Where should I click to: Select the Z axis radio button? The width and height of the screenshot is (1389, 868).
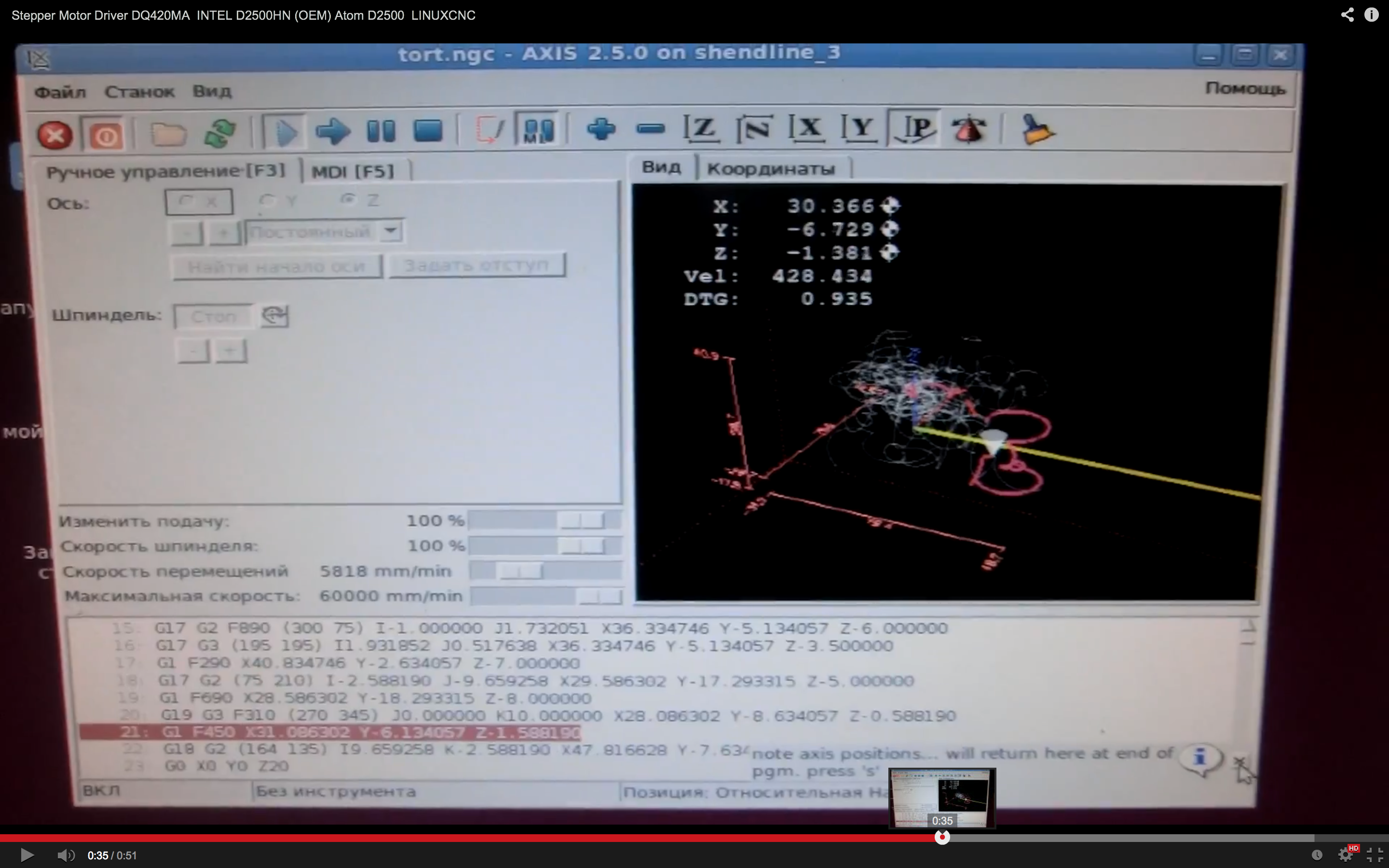[347, 199]
